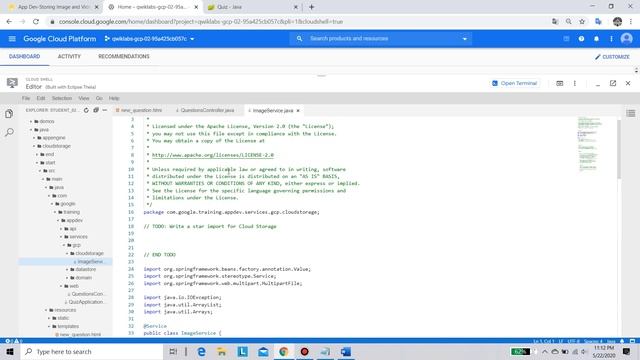The width and height of the screenshot is (640, 360).
Task: Select QuestionsCon... file in Explorer tree
Action: coord(87,294)
